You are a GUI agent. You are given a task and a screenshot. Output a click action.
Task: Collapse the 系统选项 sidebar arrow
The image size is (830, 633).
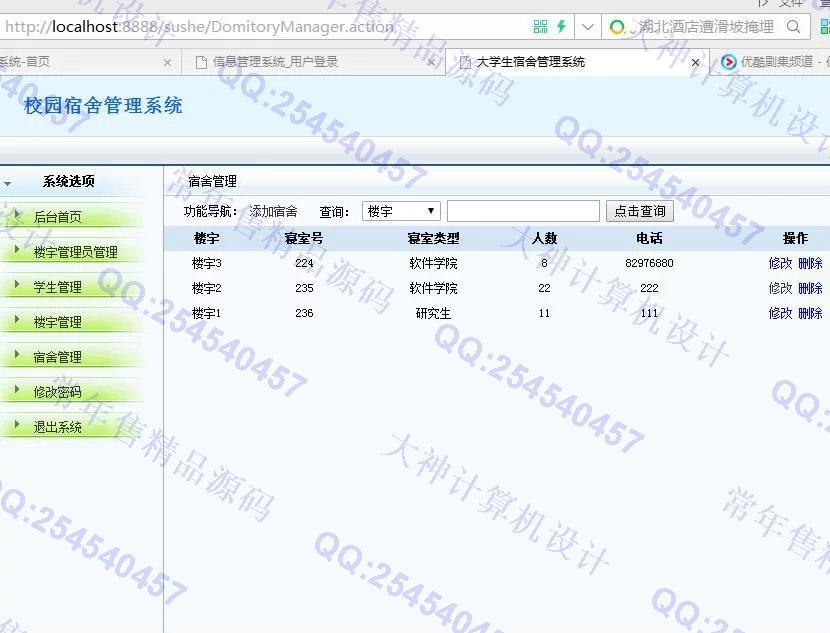pos(7,184)
